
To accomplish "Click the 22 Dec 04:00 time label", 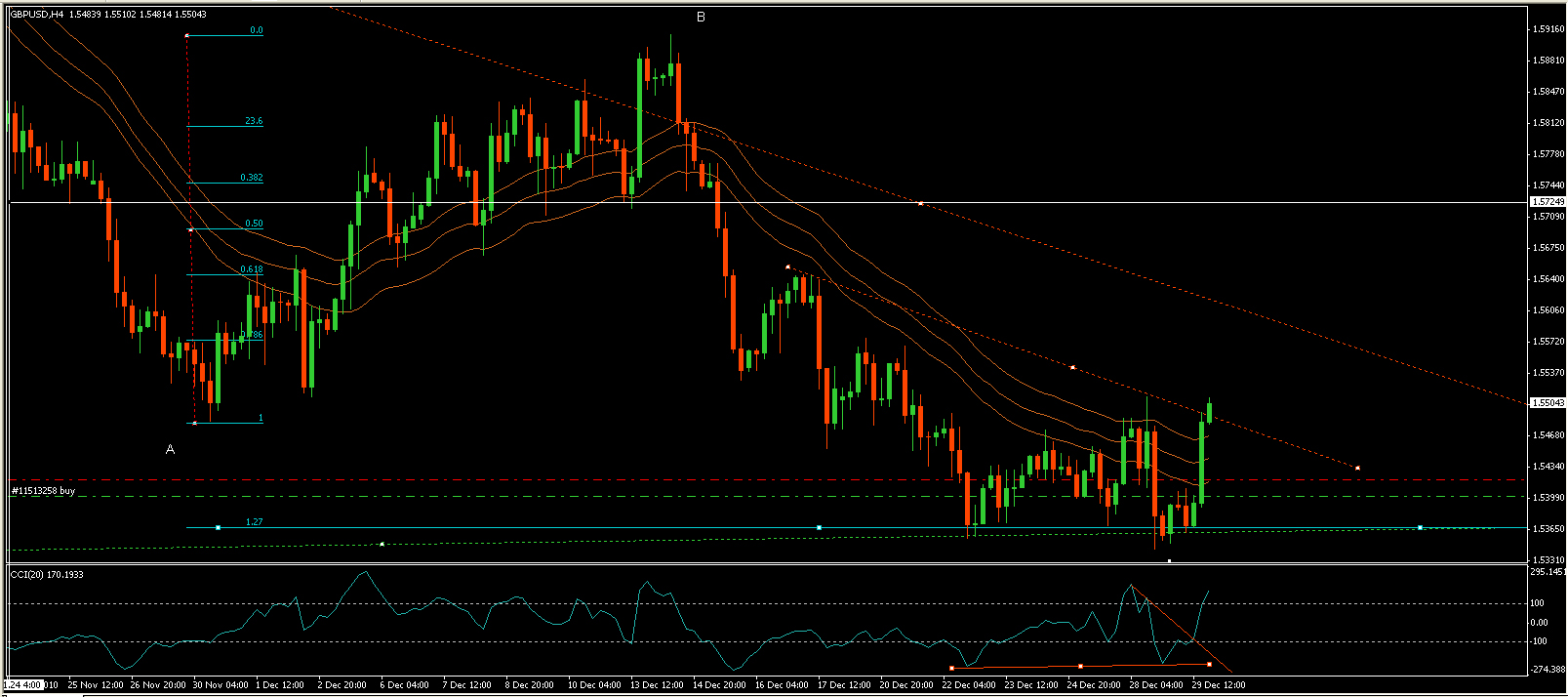I will pos(968,685).
